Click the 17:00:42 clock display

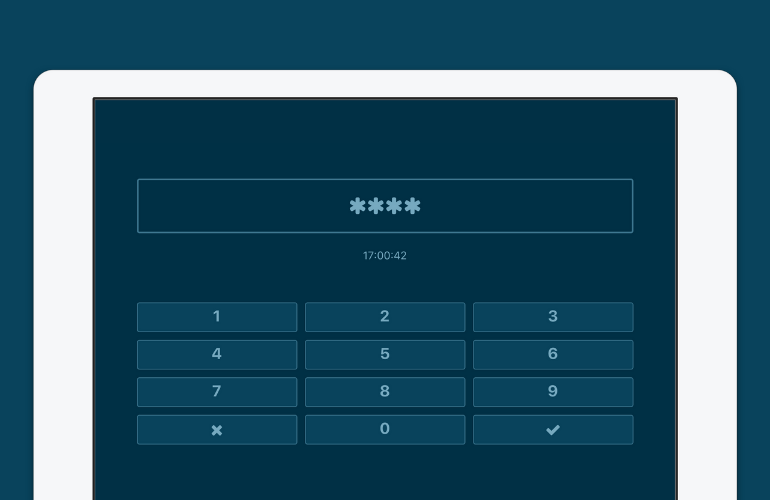[x=385, y=256]
